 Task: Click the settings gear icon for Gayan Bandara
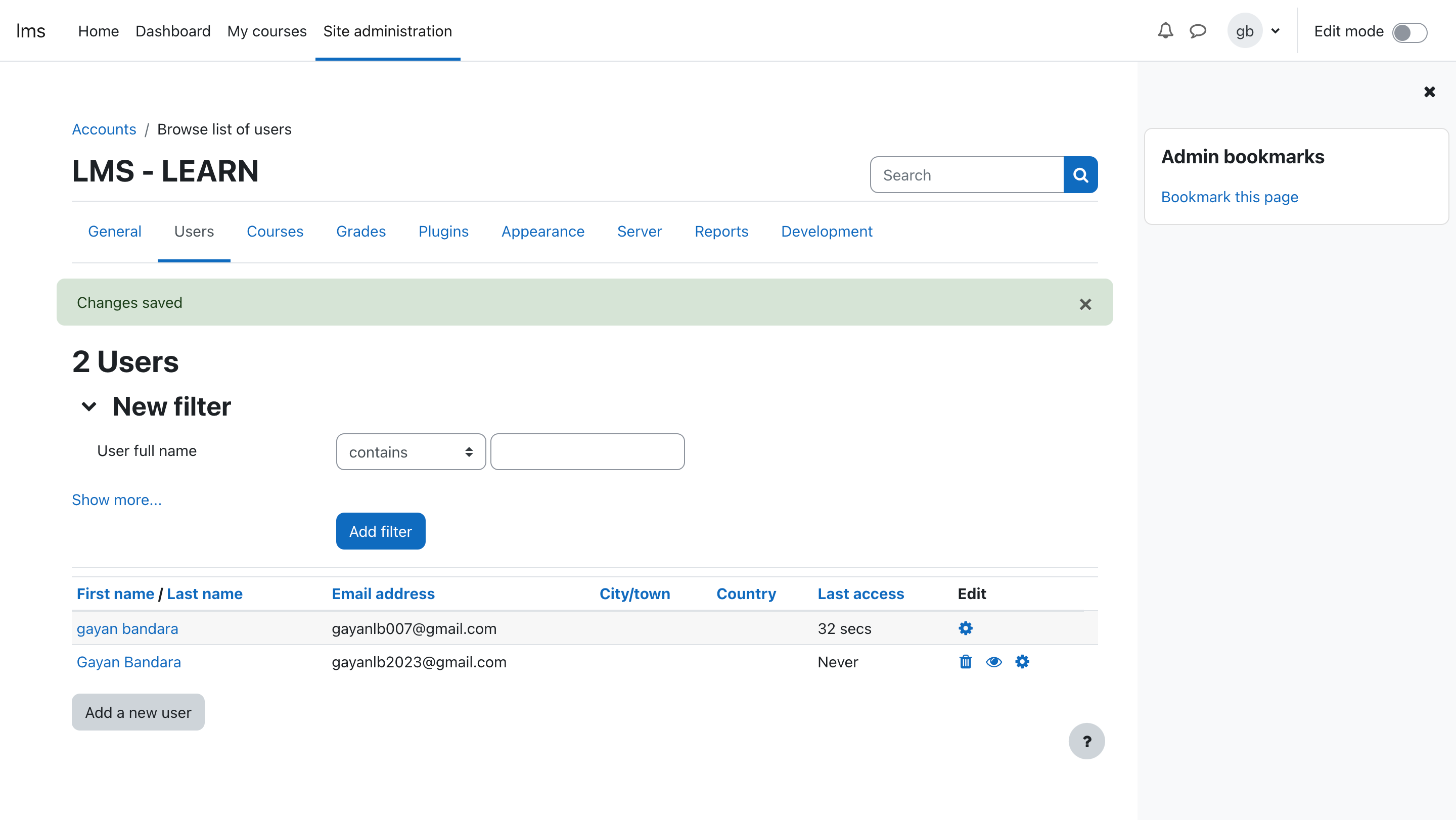click(1022, 661)
